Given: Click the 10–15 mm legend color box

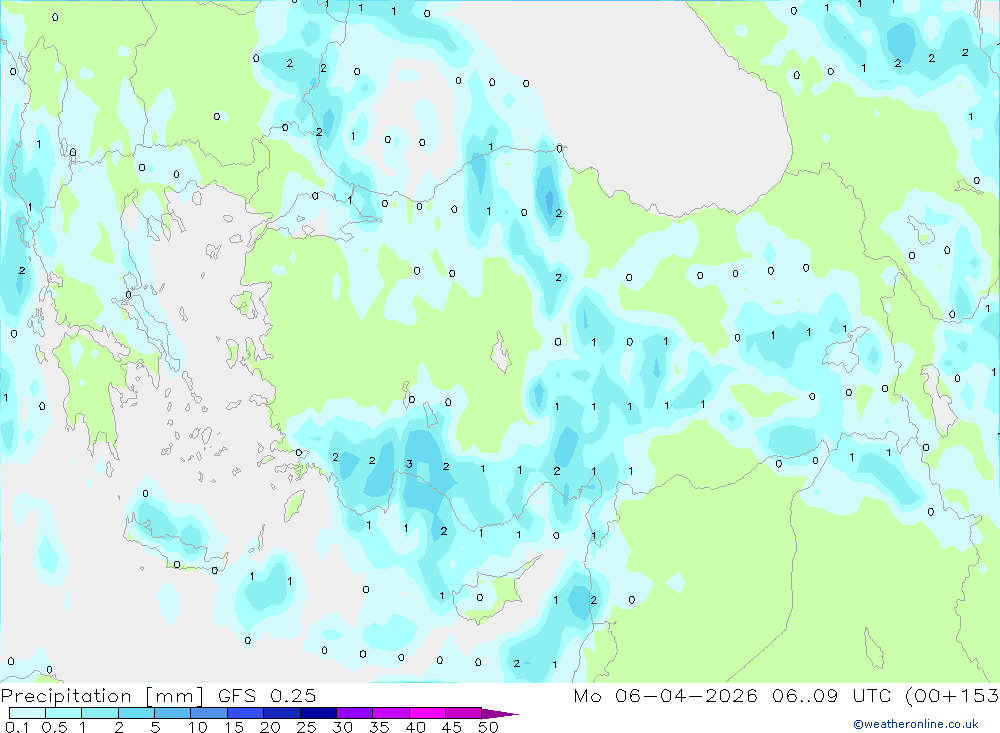Looking at the screenshot, I should (x=209, y=713).
